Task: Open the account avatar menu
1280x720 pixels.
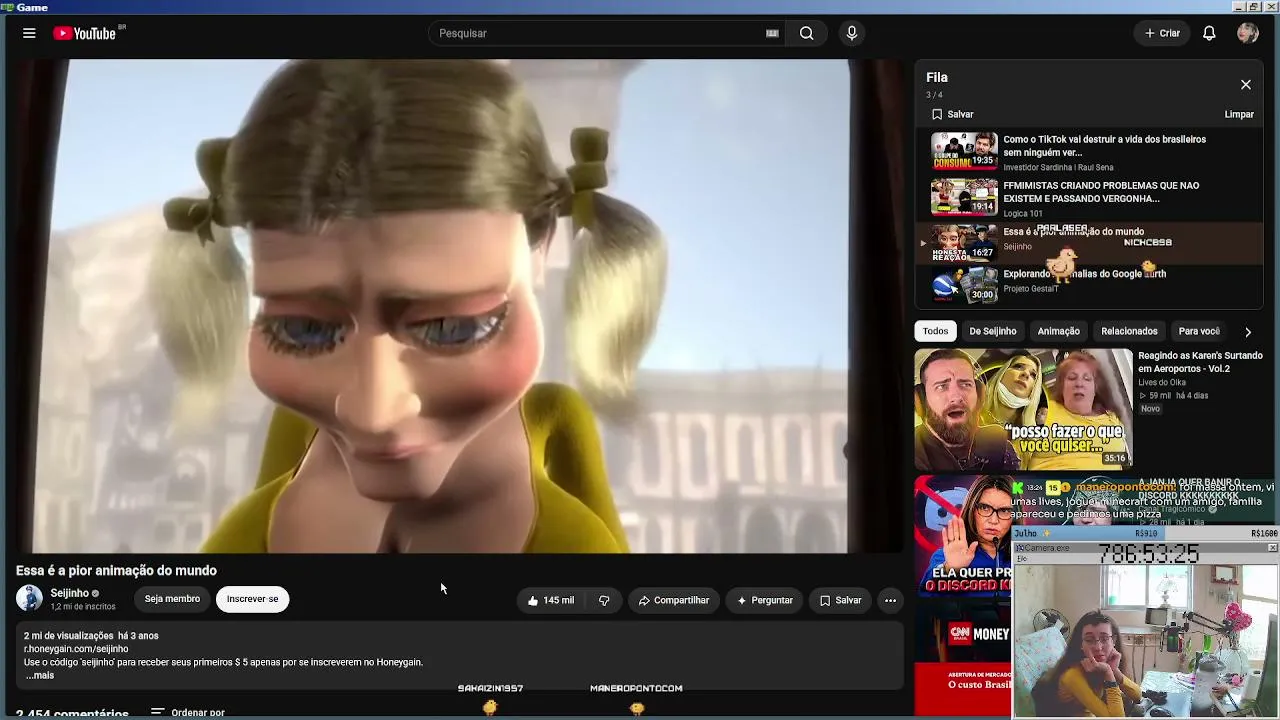Action: [x=1247, y=33]
